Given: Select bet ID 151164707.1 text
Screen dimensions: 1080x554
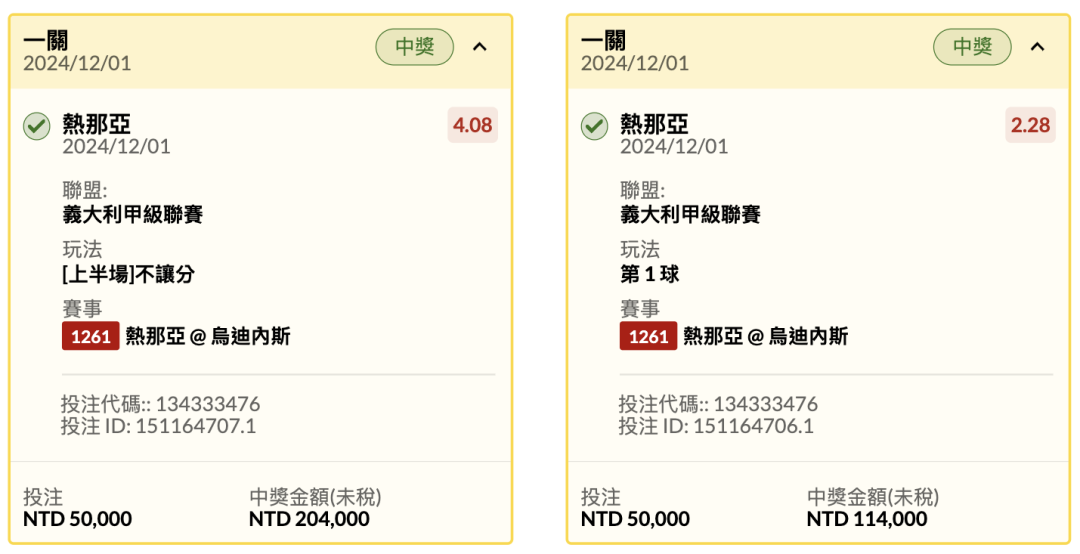Looking at the screenshot, I should [158, 426].
